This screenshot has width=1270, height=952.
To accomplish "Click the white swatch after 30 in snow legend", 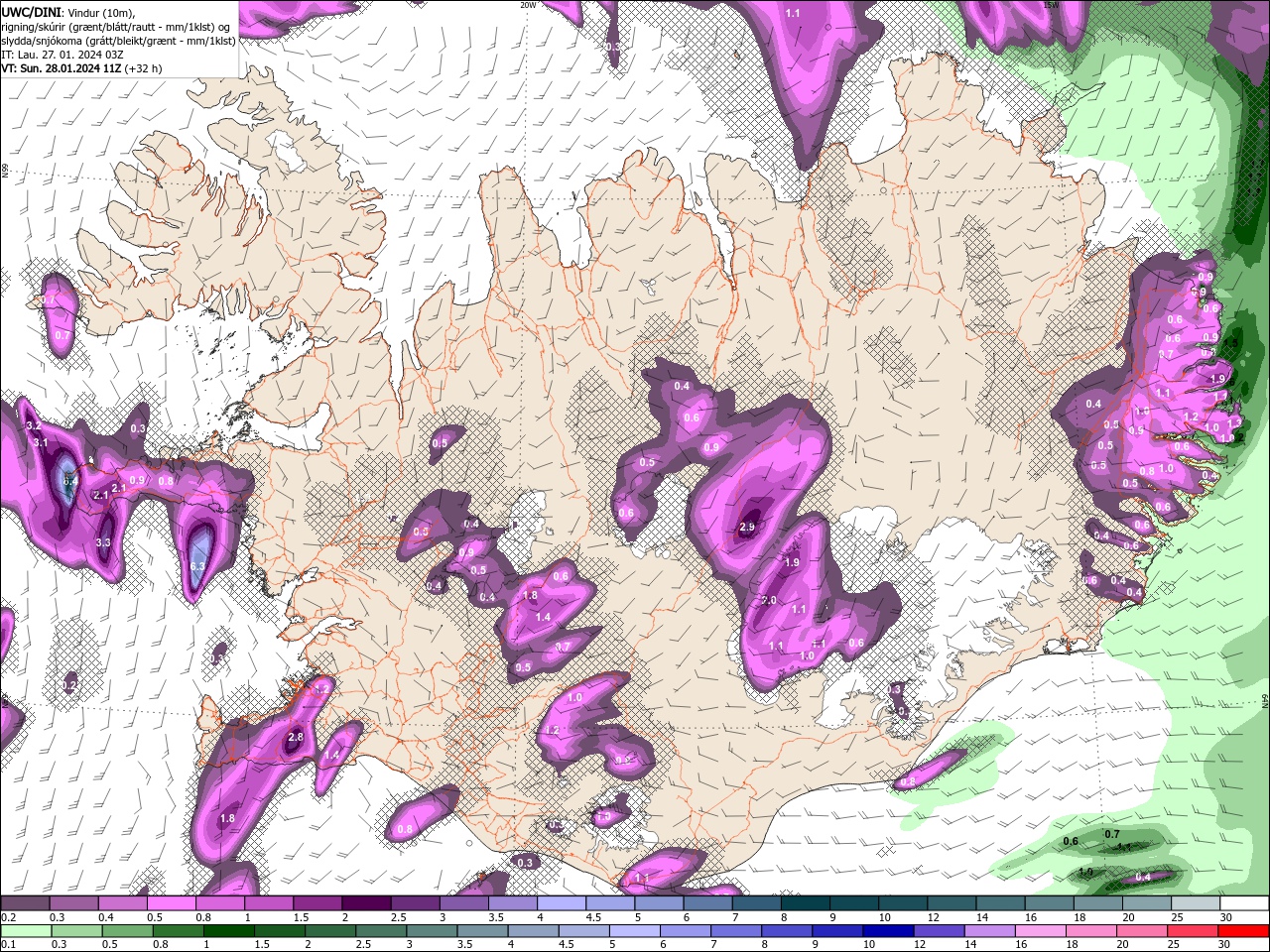I will [1244, 903].
